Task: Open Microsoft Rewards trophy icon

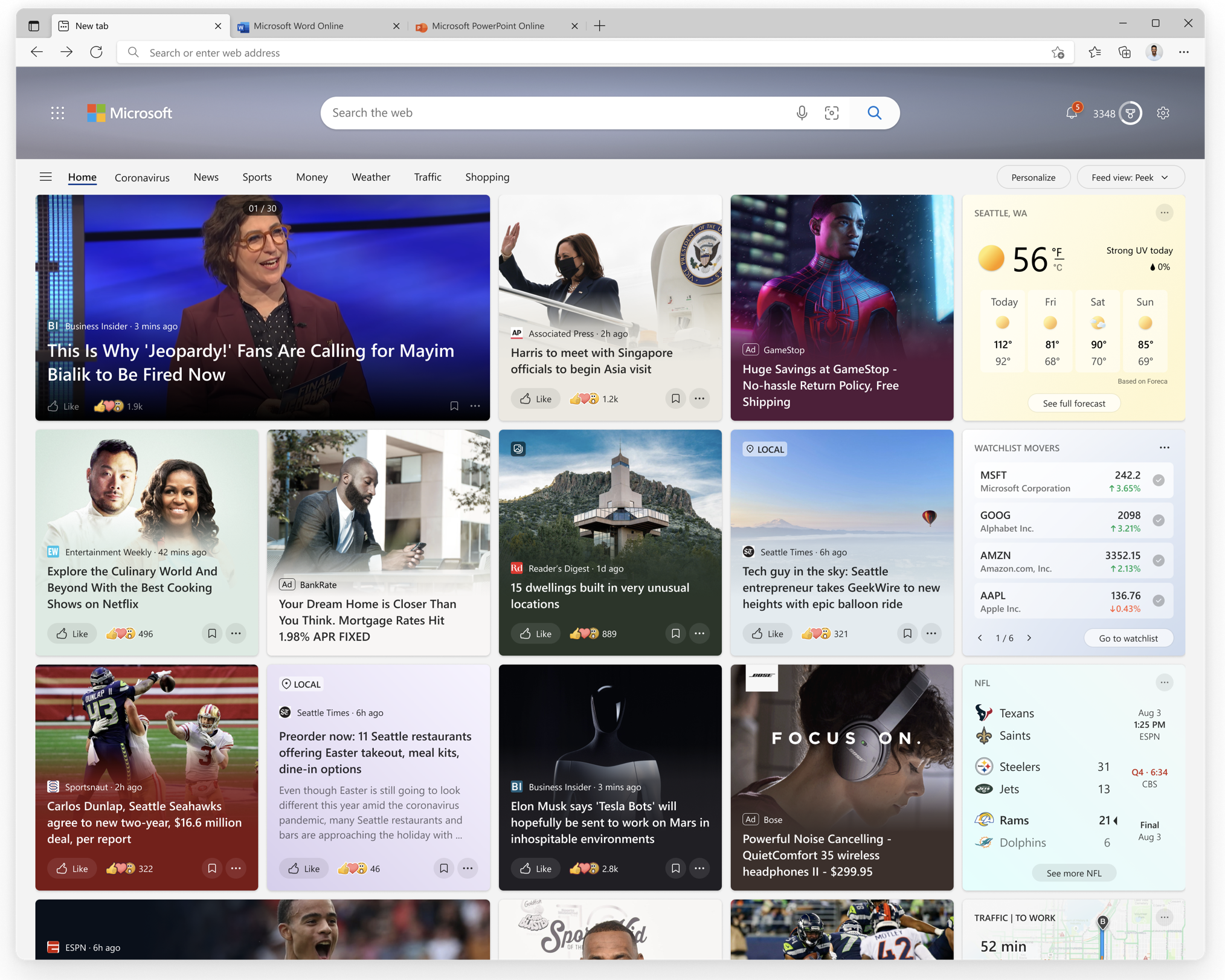Action: (x=1130, y=113)
